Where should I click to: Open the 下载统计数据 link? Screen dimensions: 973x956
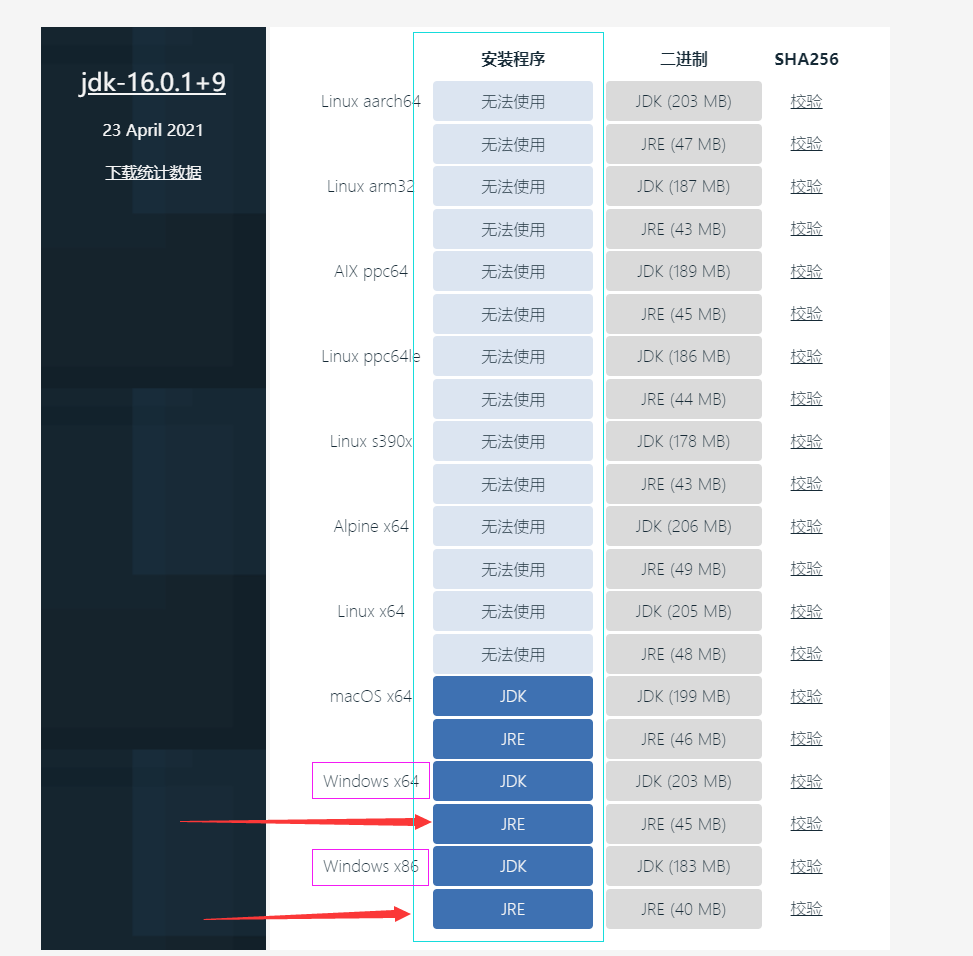pos(153,172)
